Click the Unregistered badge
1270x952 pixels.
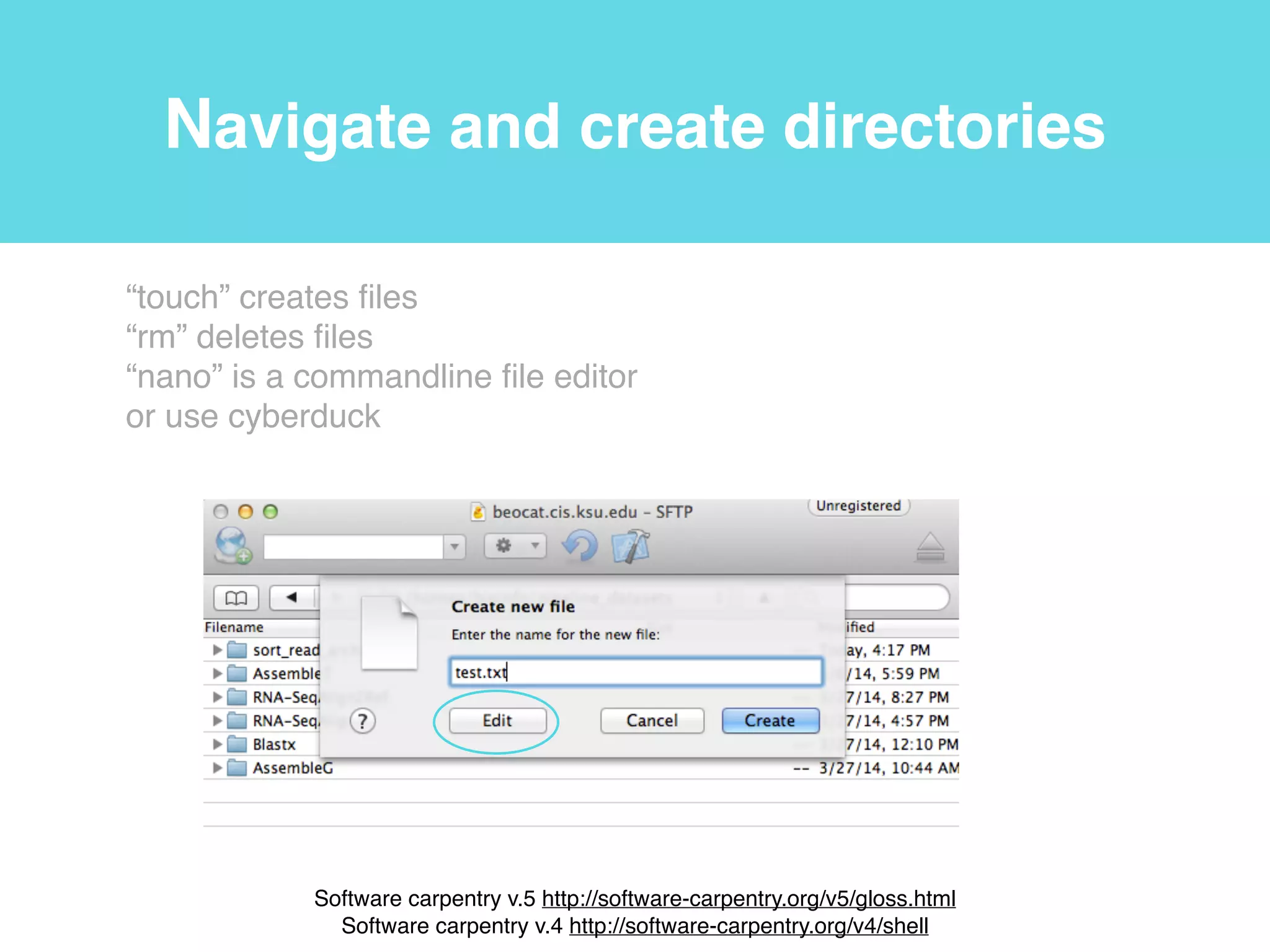tap(858, 506)
